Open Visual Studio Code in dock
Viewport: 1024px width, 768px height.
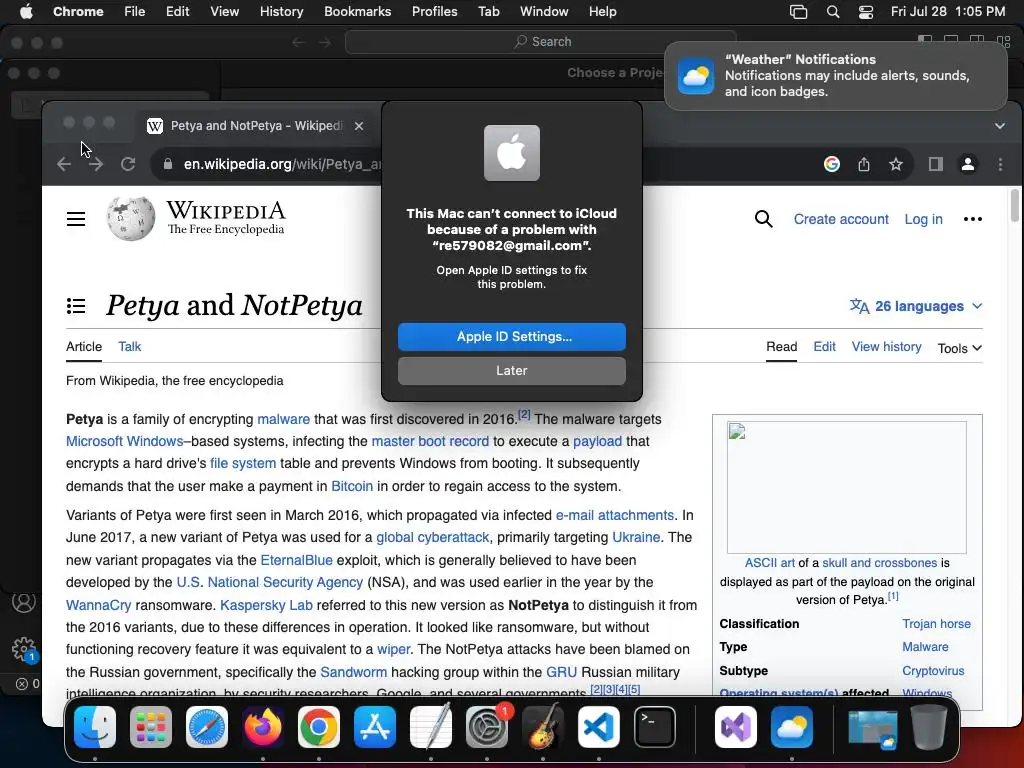pyautogui.click(x=599, y=727)
